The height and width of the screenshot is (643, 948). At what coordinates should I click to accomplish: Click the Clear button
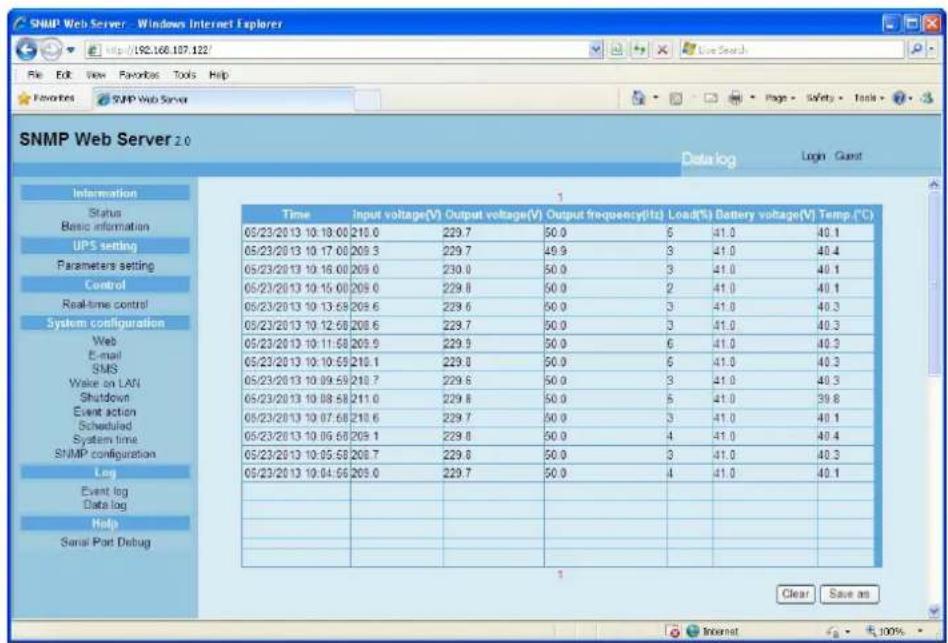pos(795,594)
